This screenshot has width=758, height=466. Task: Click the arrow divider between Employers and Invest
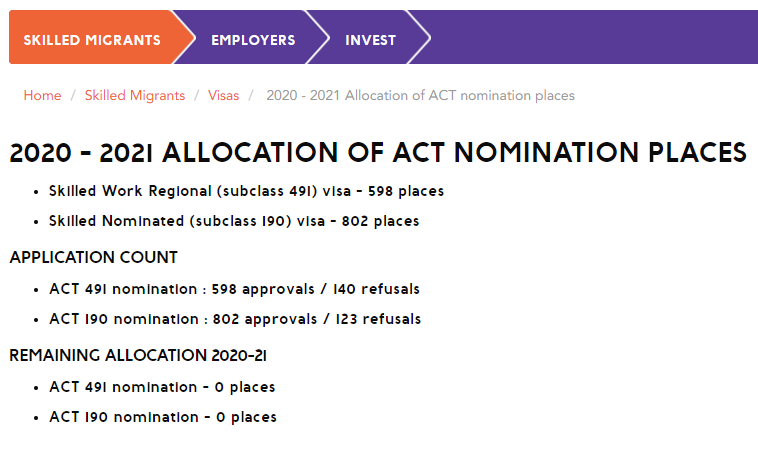318,38
